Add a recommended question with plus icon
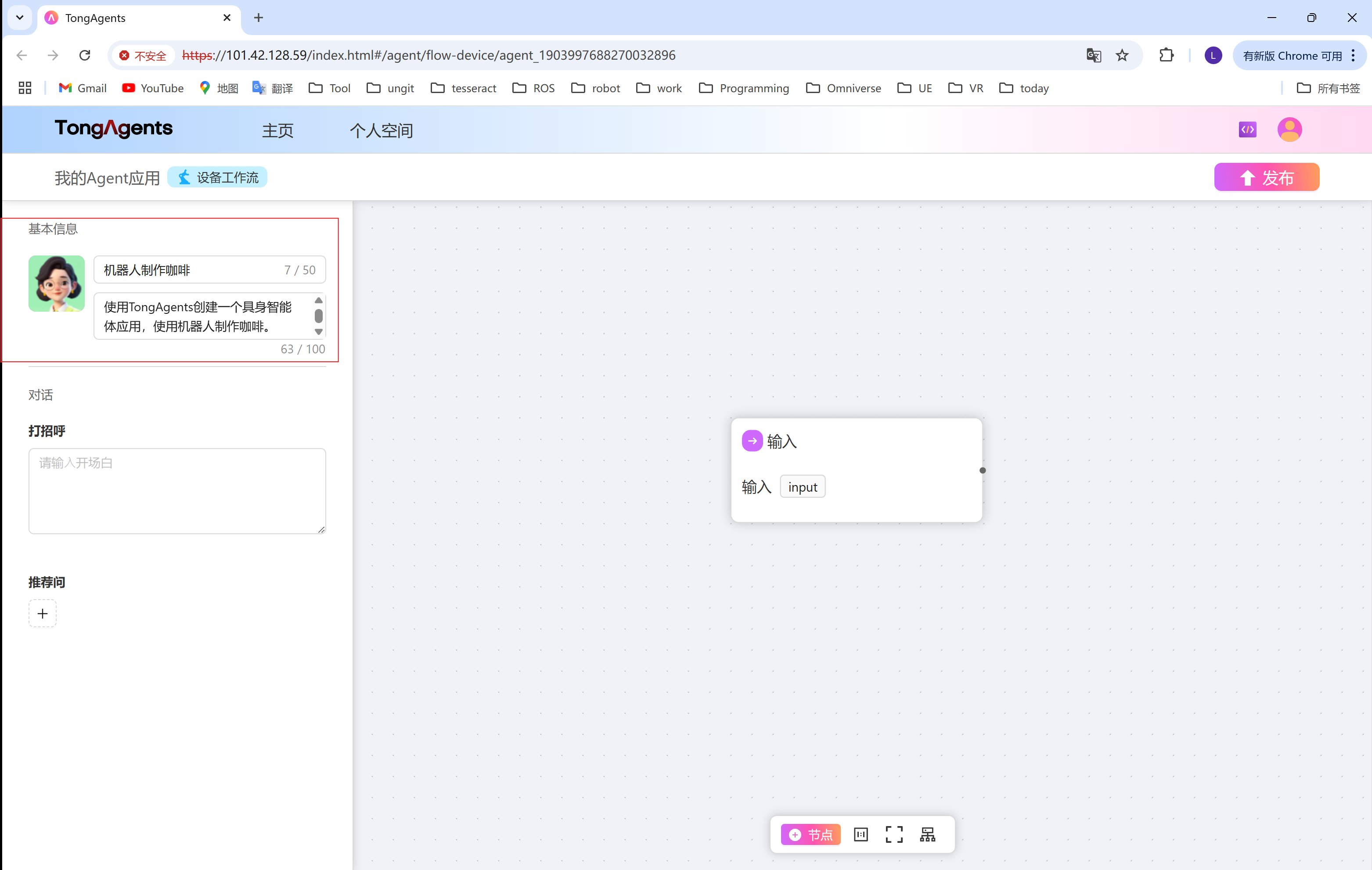The width and height of the screenshot is (1372, 870). [x=42, y=613]
